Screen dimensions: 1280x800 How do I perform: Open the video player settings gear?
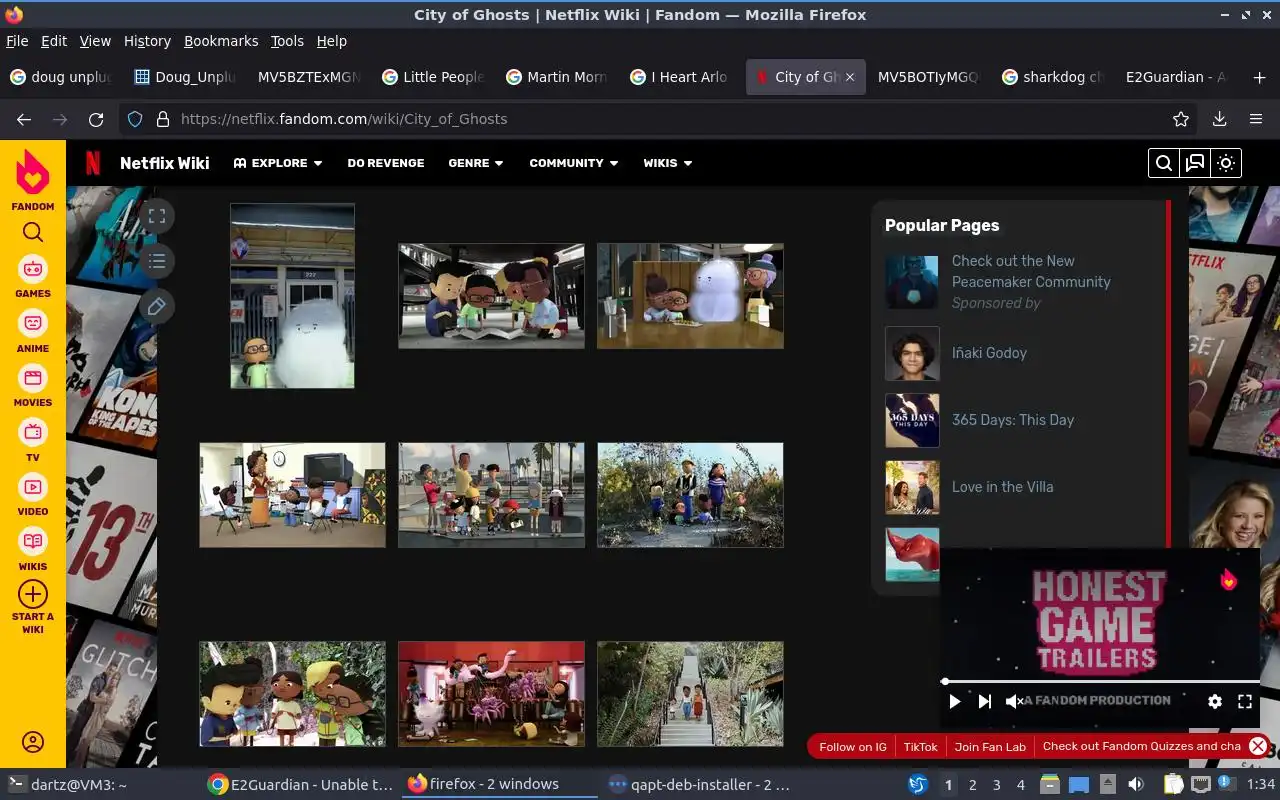tap(1215, 702)
